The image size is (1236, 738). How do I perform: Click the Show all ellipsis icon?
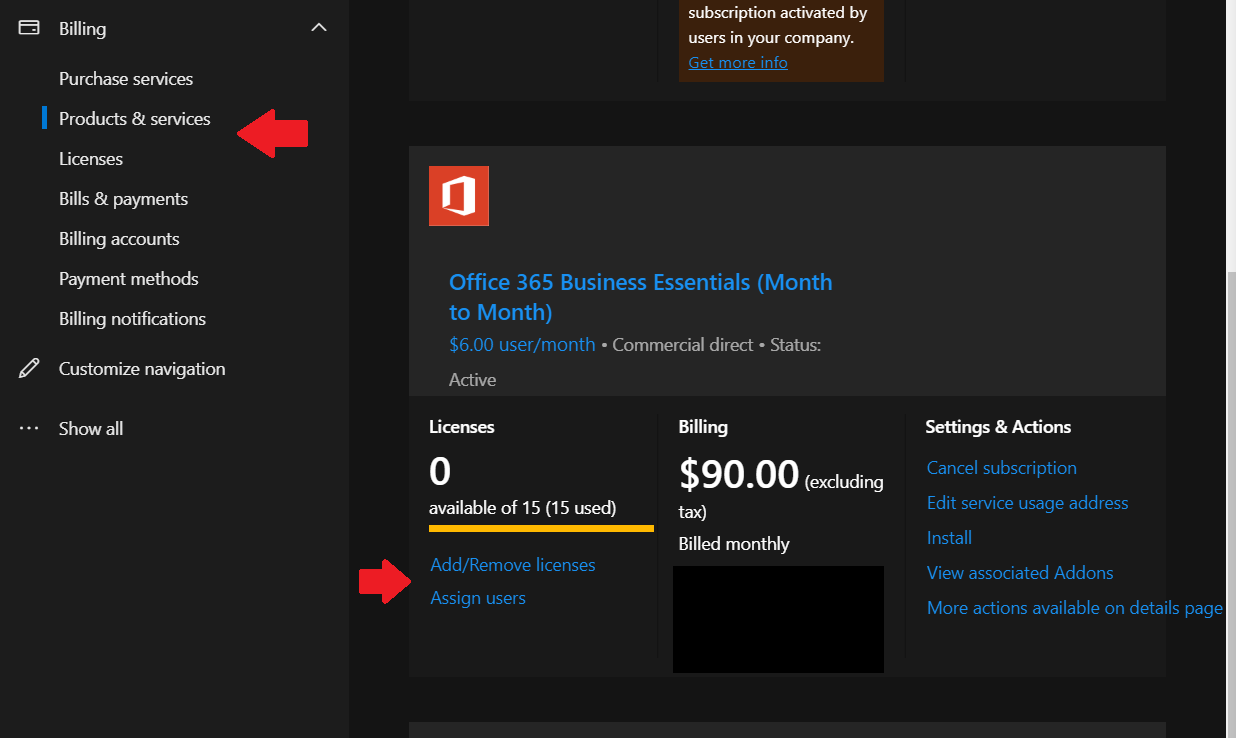[29, 428]
